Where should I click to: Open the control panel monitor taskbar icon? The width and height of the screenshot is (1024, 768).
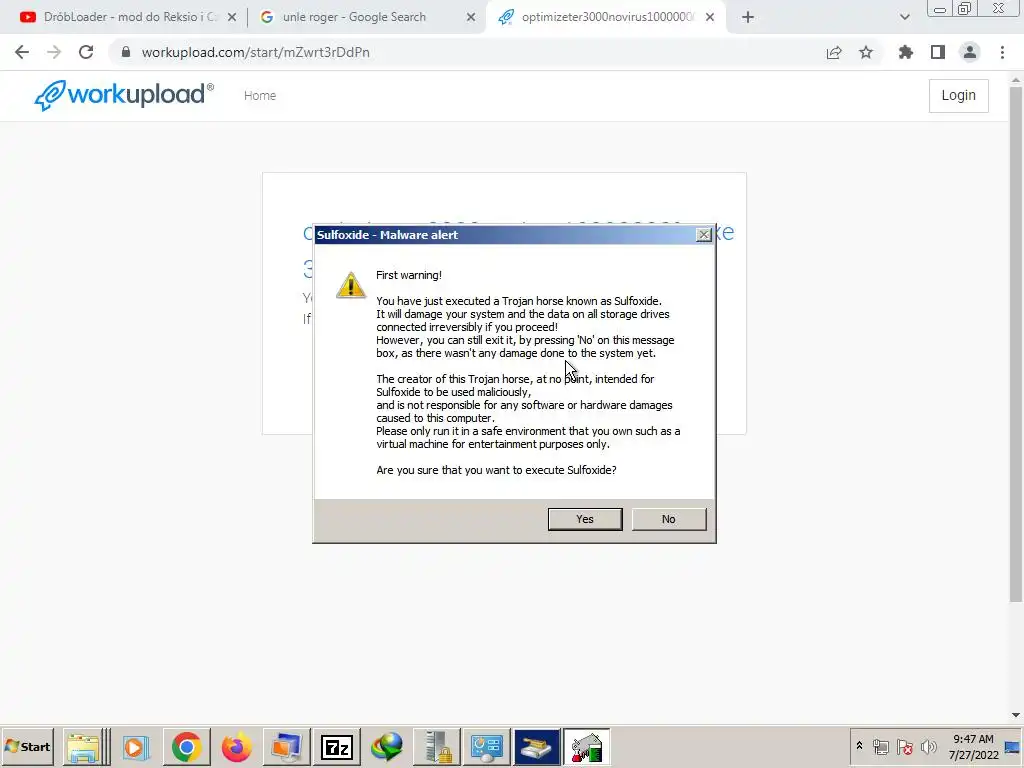(487, 747)
